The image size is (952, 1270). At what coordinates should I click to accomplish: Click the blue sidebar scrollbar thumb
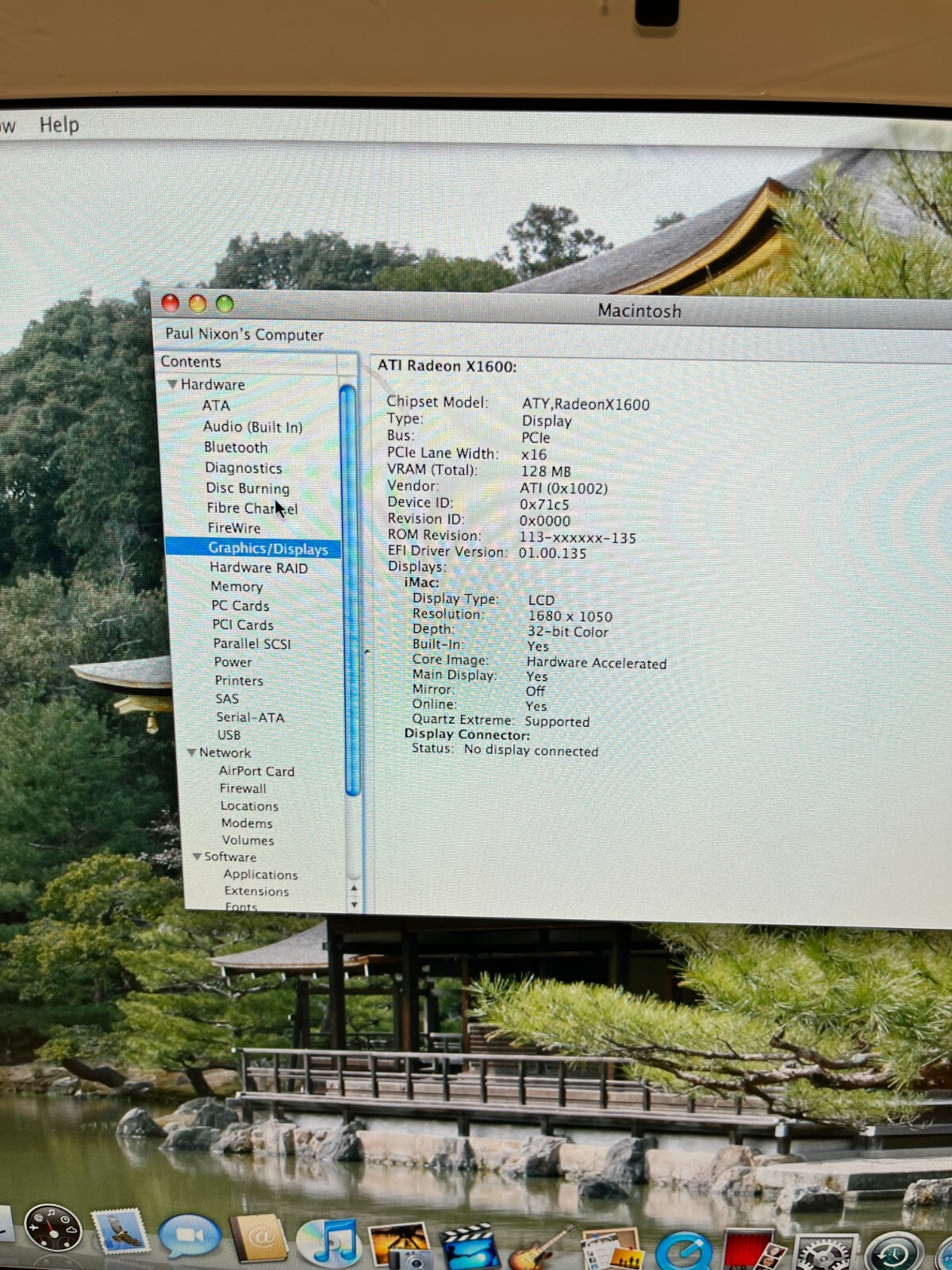point(349,587)
